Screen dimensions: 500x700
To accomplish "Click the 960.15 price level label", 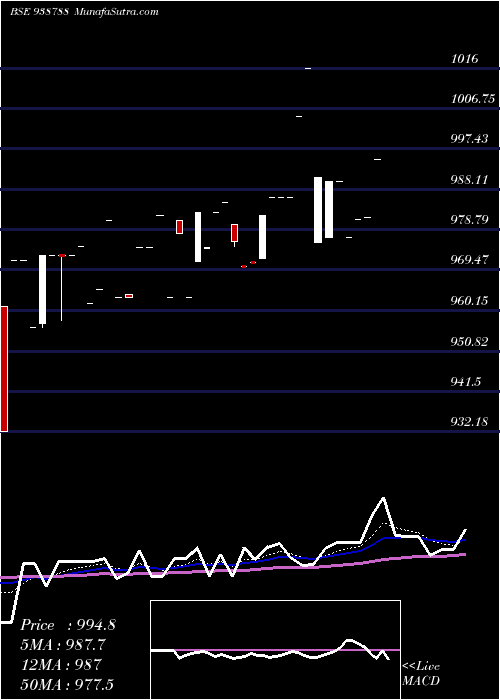I will pyautogui.click(x=469, y=301).
